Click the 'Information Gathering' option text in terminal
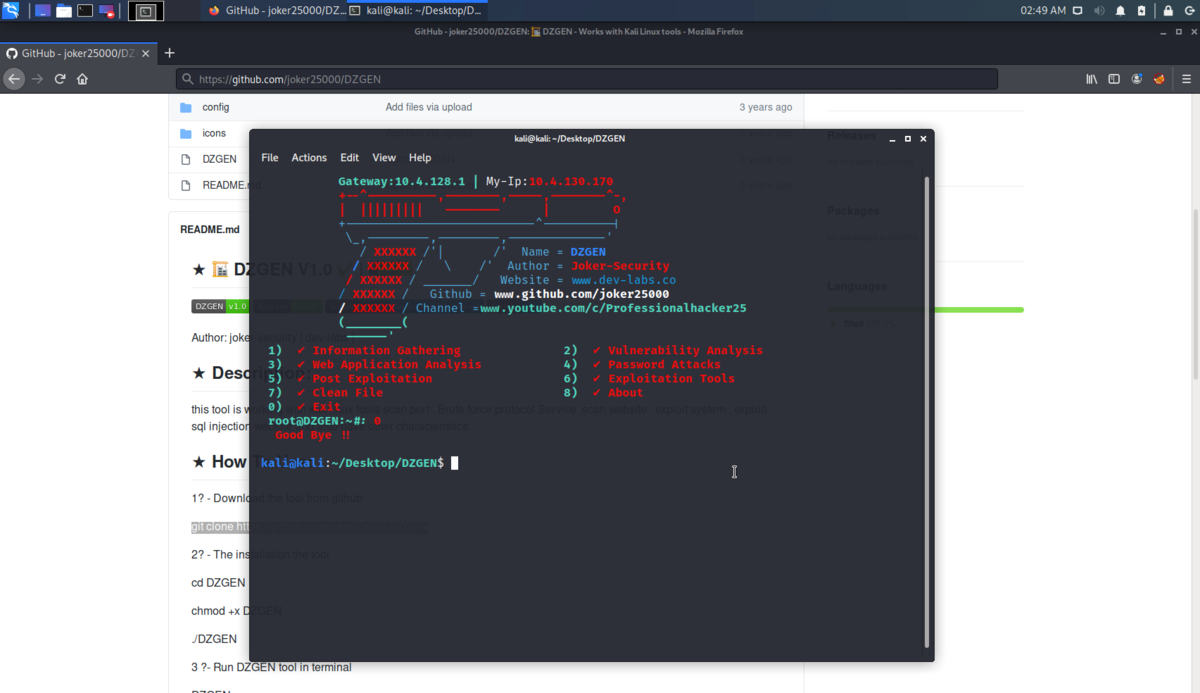Screen dimensions: 1200x693 387,351
